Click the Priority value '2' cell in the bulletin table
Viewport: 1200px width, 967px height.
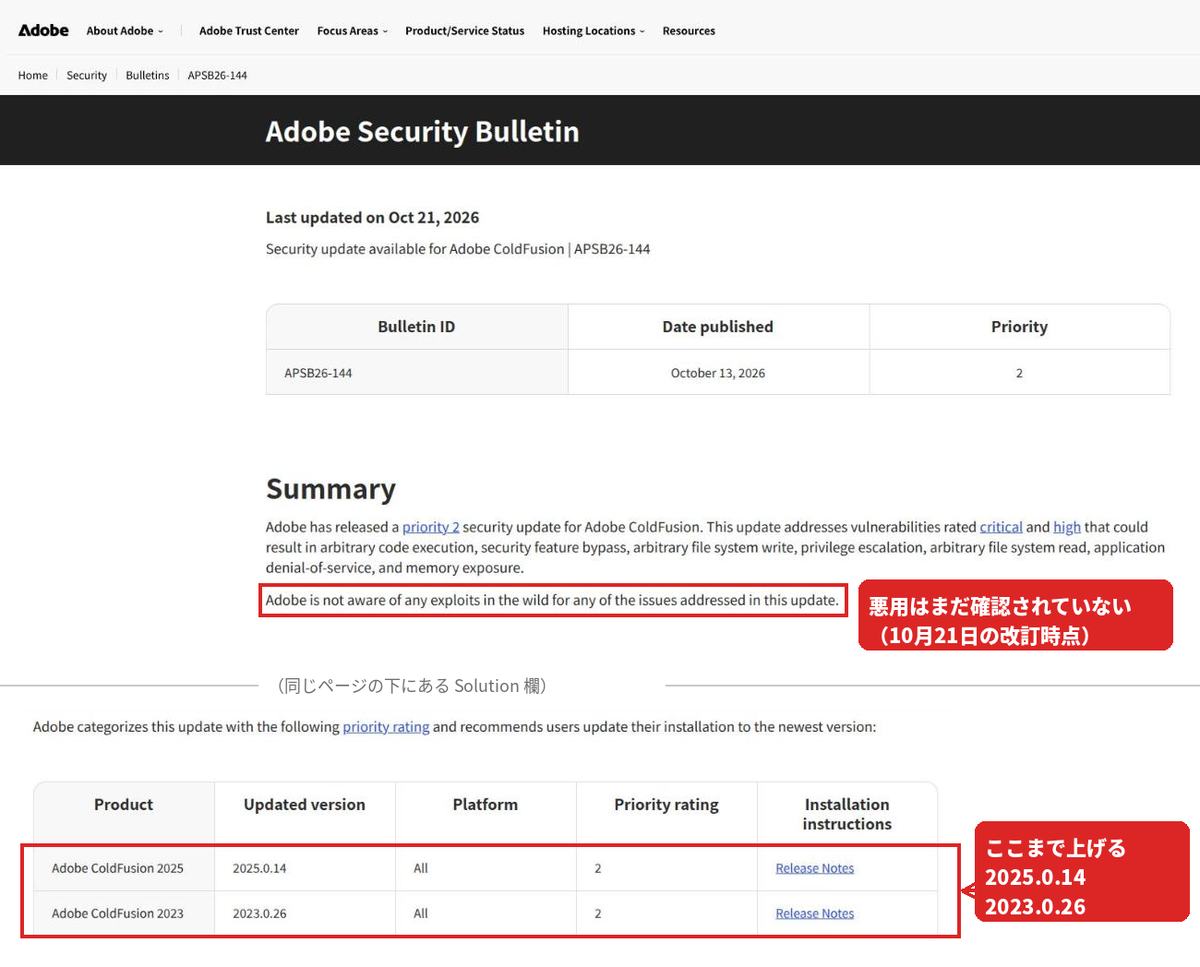pos(1019,373)
